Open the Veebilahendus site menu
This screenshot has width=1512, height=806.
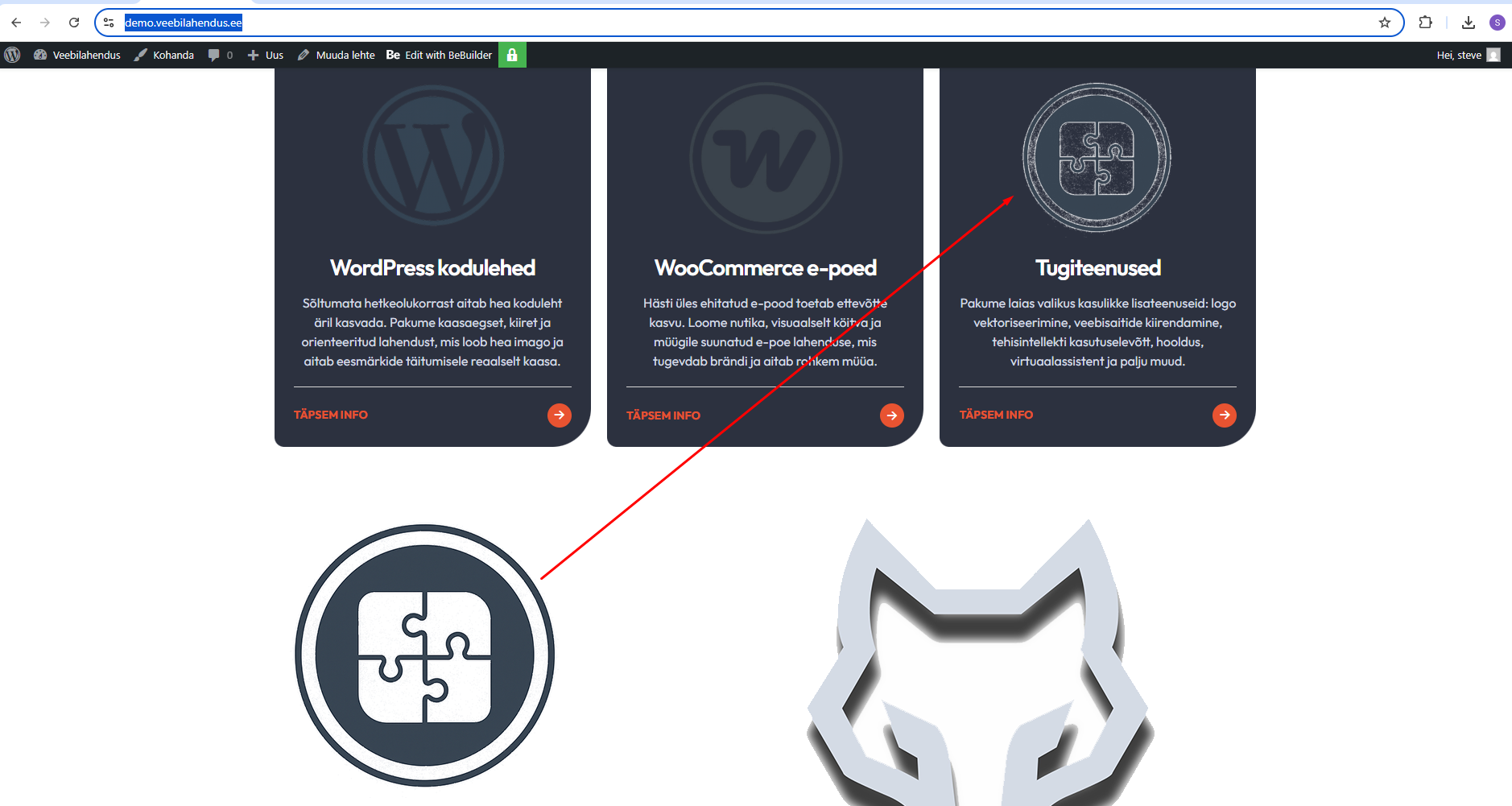tap(77, 55)
